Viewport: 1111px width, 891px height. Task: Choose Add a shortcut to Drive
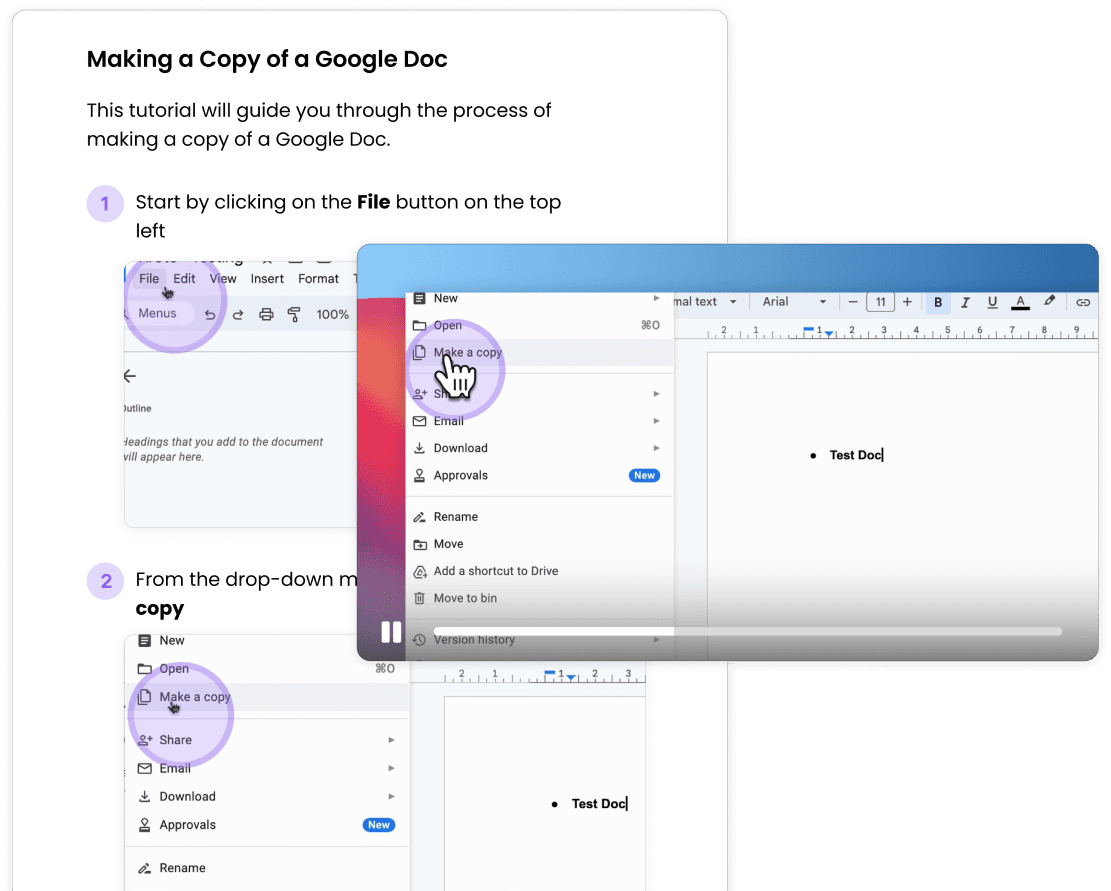point(497,570)
